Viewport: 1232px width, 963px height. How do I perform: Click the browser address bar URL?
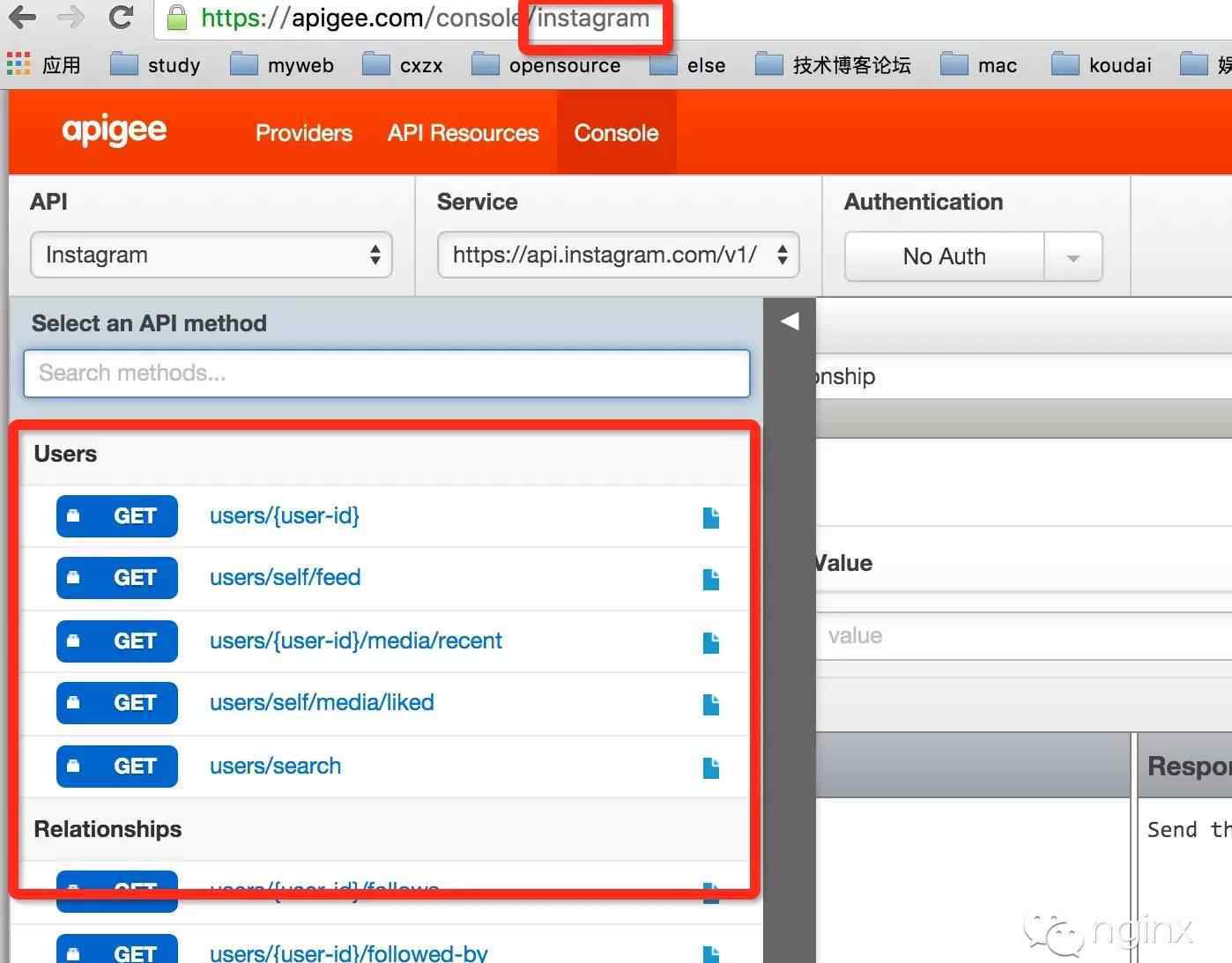point(426,18)
